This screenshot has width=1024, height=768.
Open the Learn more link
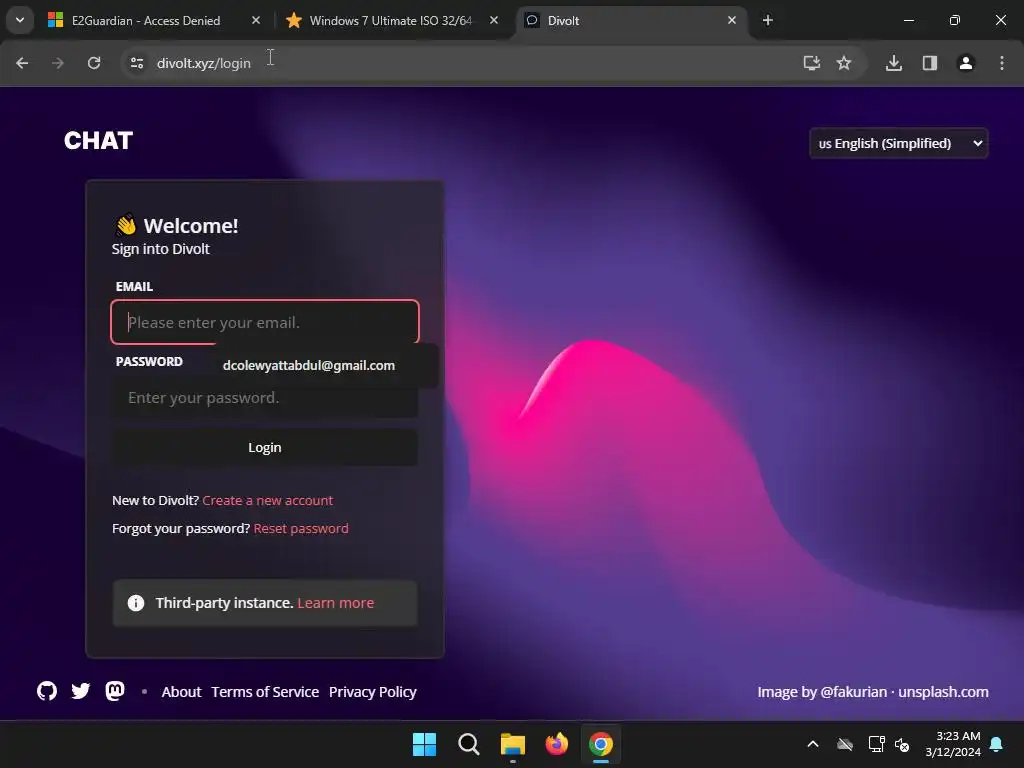click(x=336, y=603)
